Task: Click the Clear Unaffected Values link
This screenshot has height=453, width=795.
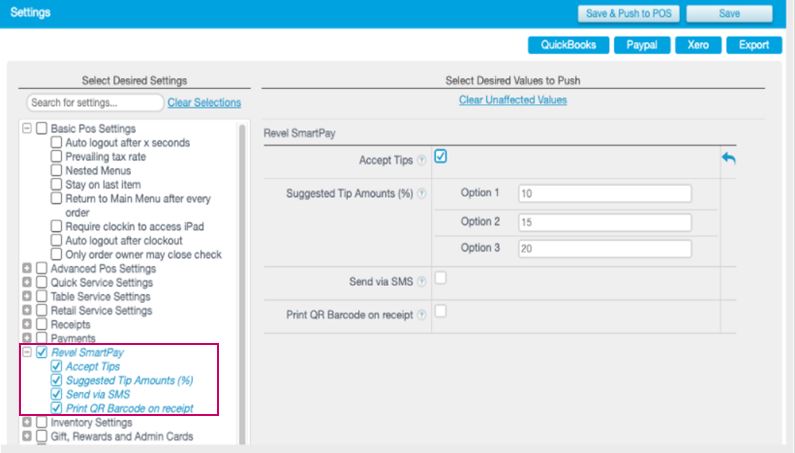Action: tap(512, 100)
